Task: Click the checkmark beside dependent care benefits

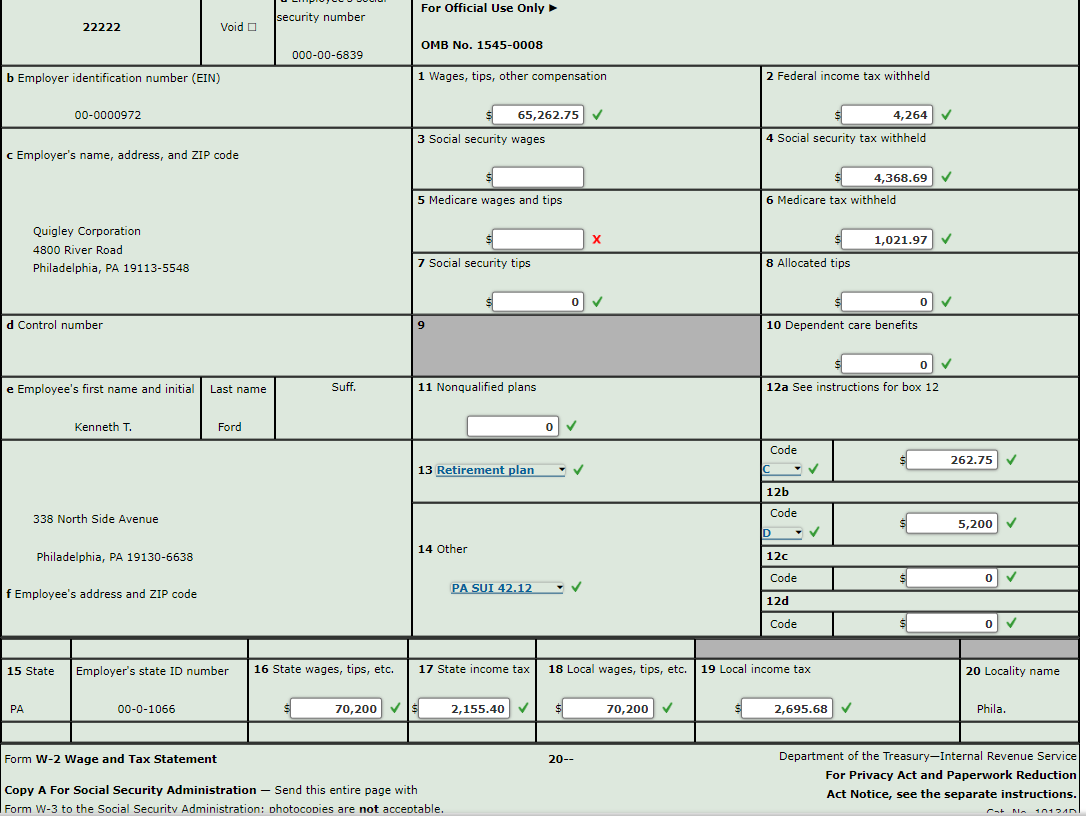Action: [946, 363]
